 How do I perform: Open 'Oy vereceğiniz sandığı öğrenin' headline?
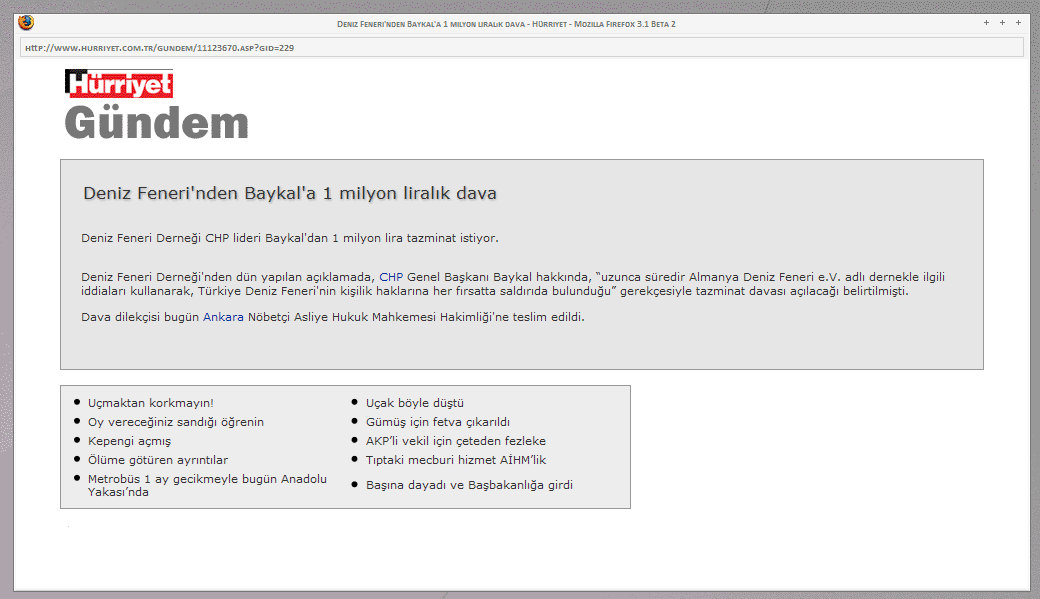176,422
